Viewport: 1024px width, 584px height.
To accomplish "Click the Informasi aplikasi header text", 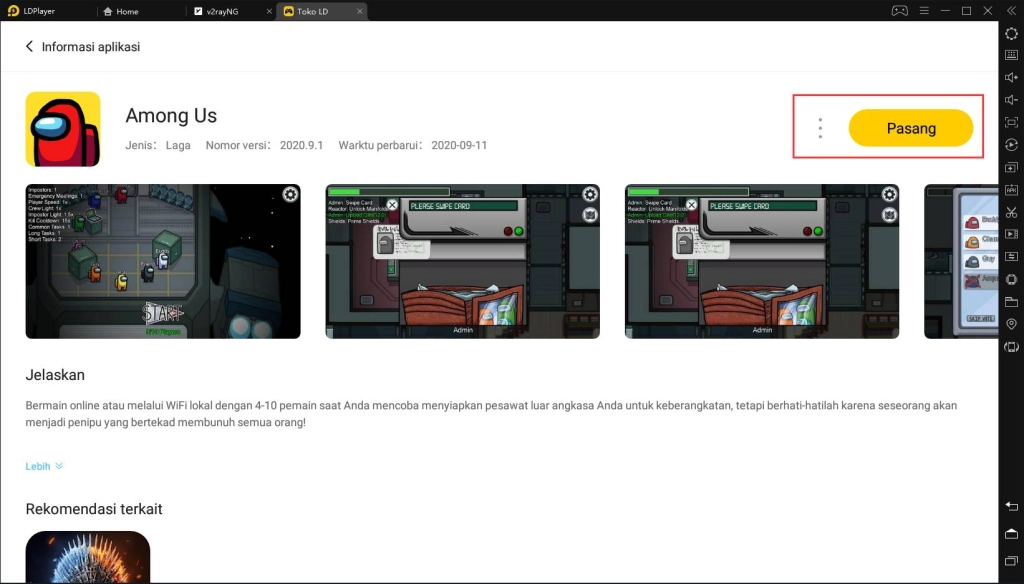I will (91, 46).
